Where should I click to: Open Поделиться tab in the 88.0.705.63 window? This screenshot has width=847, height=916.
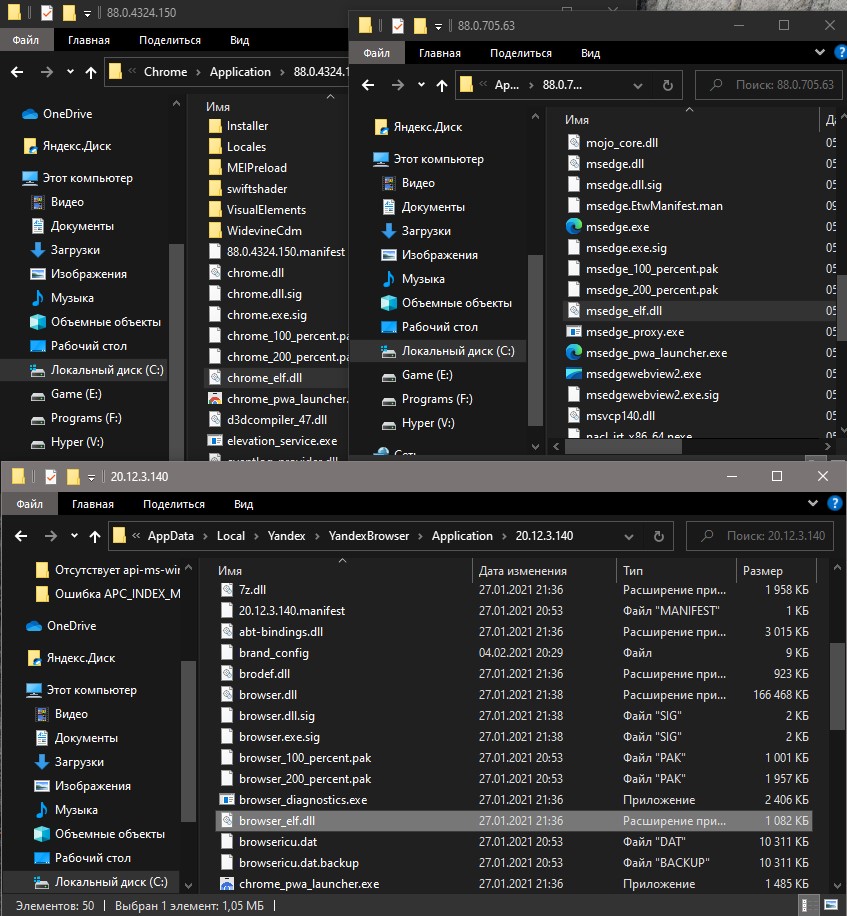click(520, 53)
